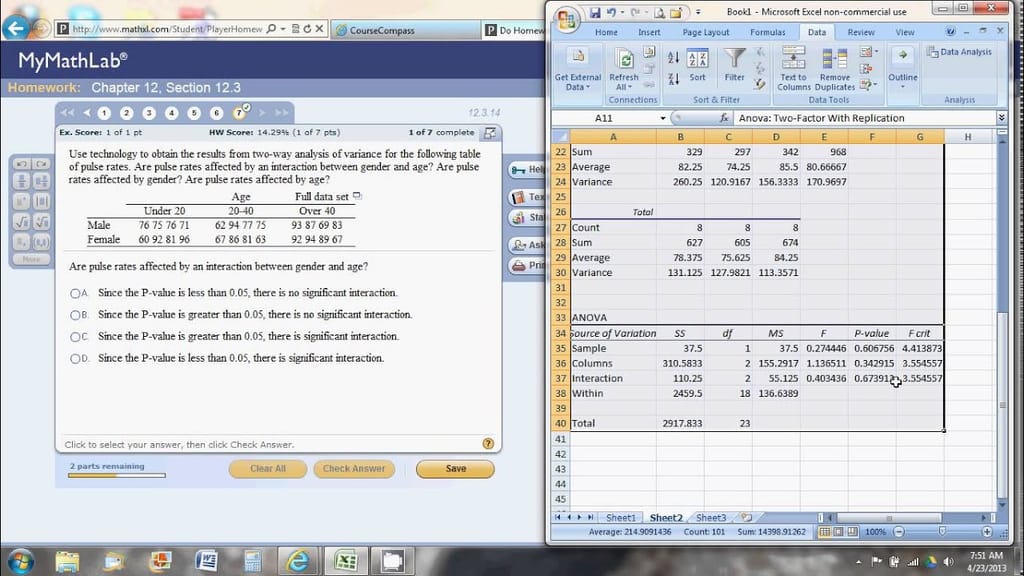The image size is (1024, 576).
Task: Click the Save button in MyMathLab
Action: (455, 468)
